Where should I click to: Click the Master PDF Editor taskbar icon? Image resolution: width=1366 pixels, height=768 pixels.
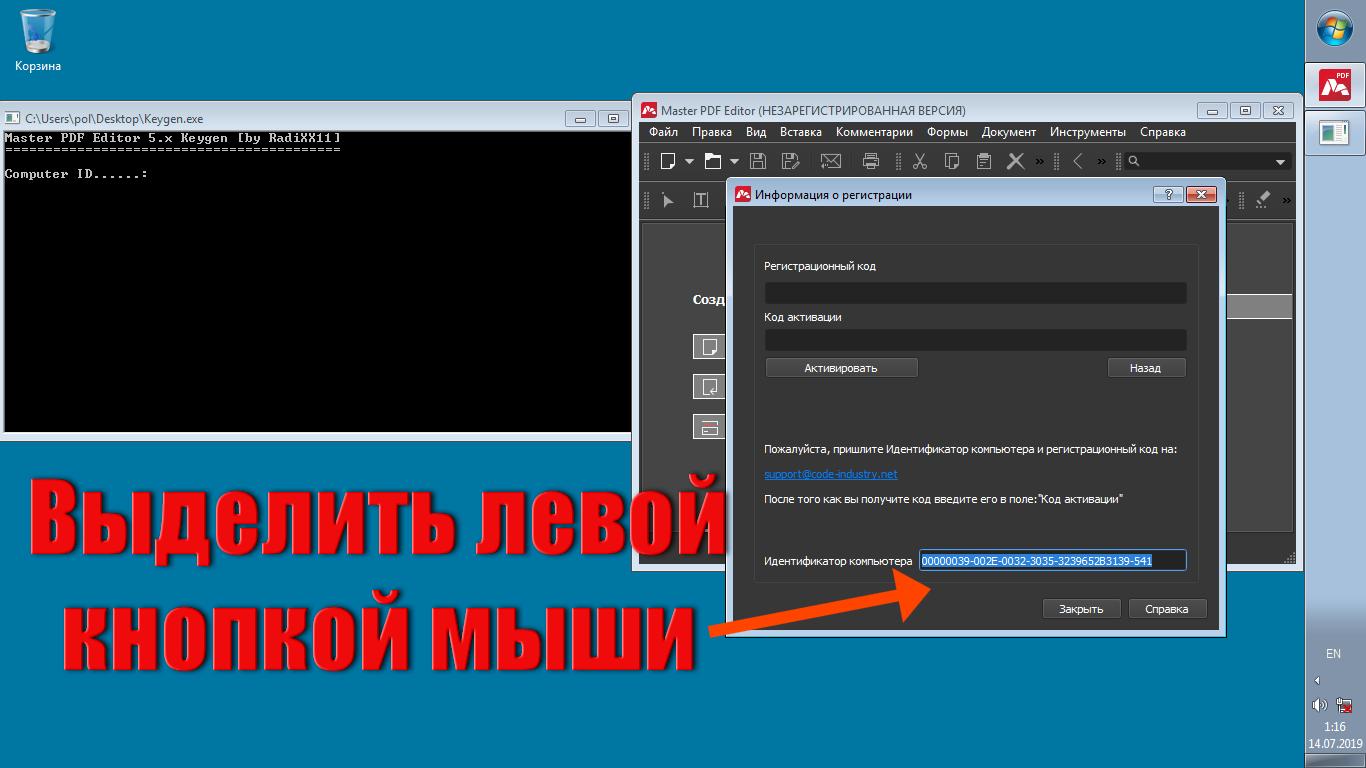pos(1335,86)
